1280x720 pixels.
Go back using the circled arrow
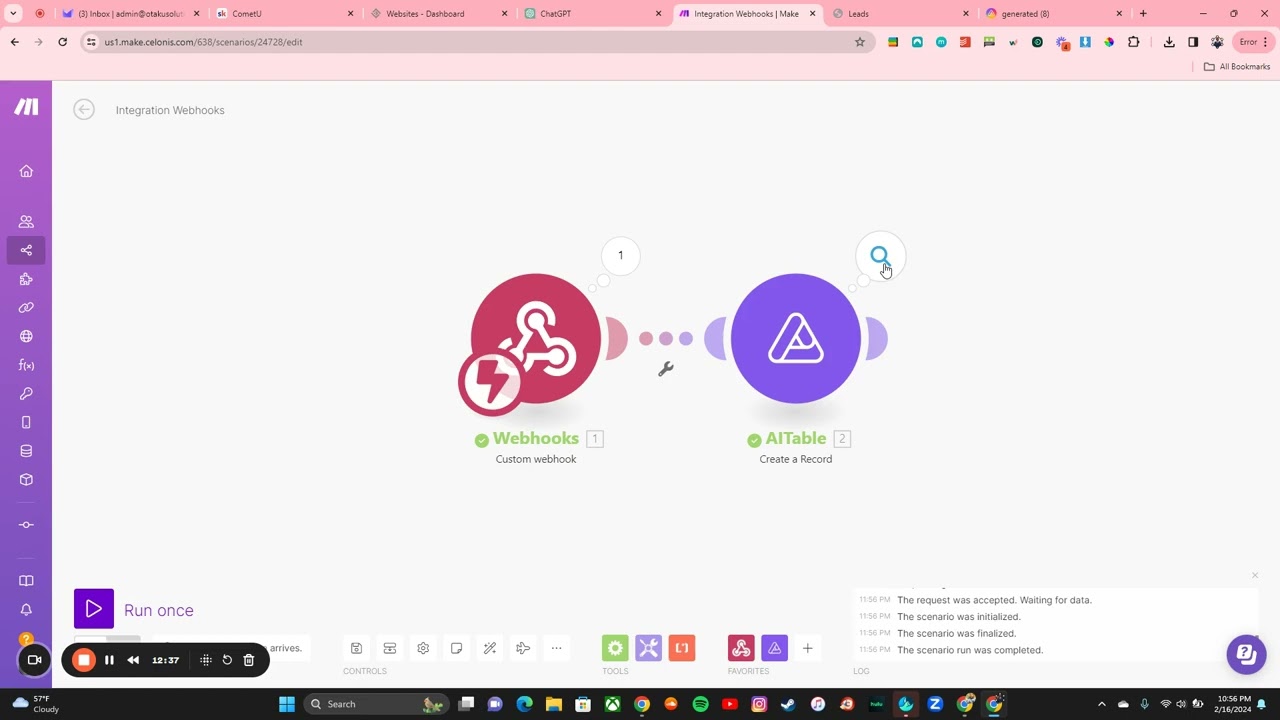pyautogui.click(x=84, y=110)
